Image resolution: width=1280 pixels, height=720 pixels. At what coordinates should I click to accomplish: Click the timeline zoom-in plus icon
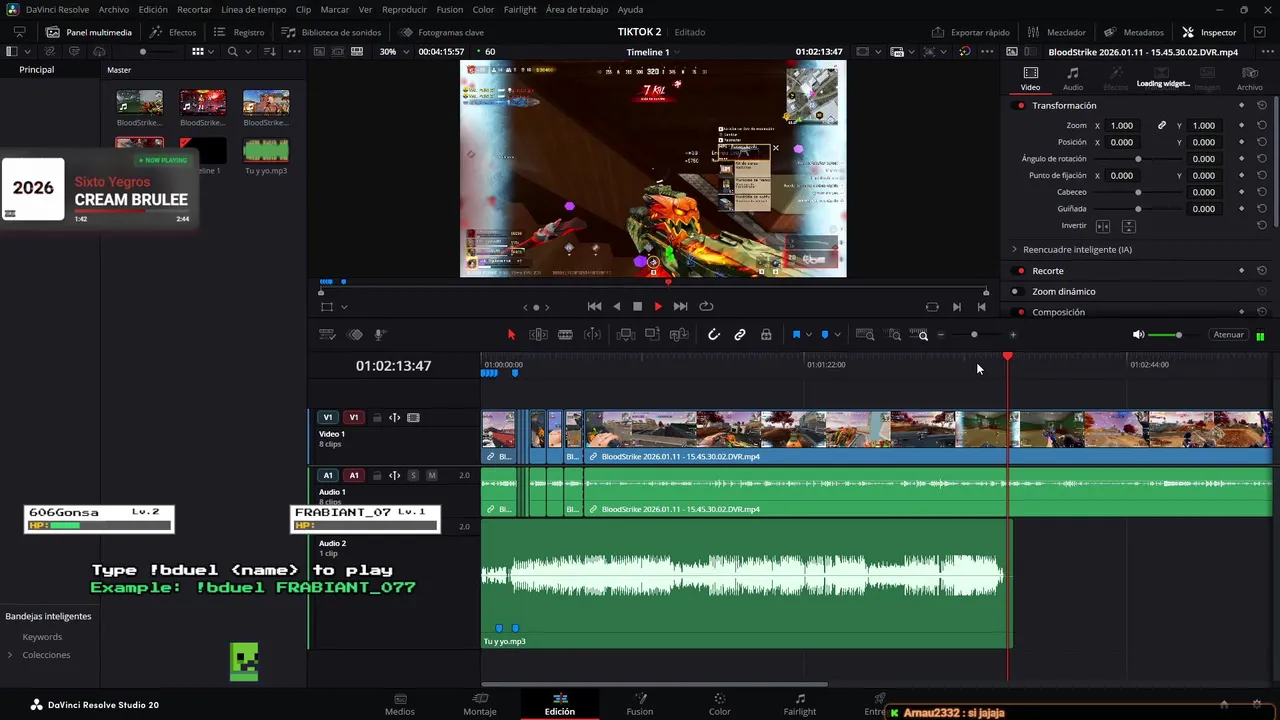(x=1012, y=335)
